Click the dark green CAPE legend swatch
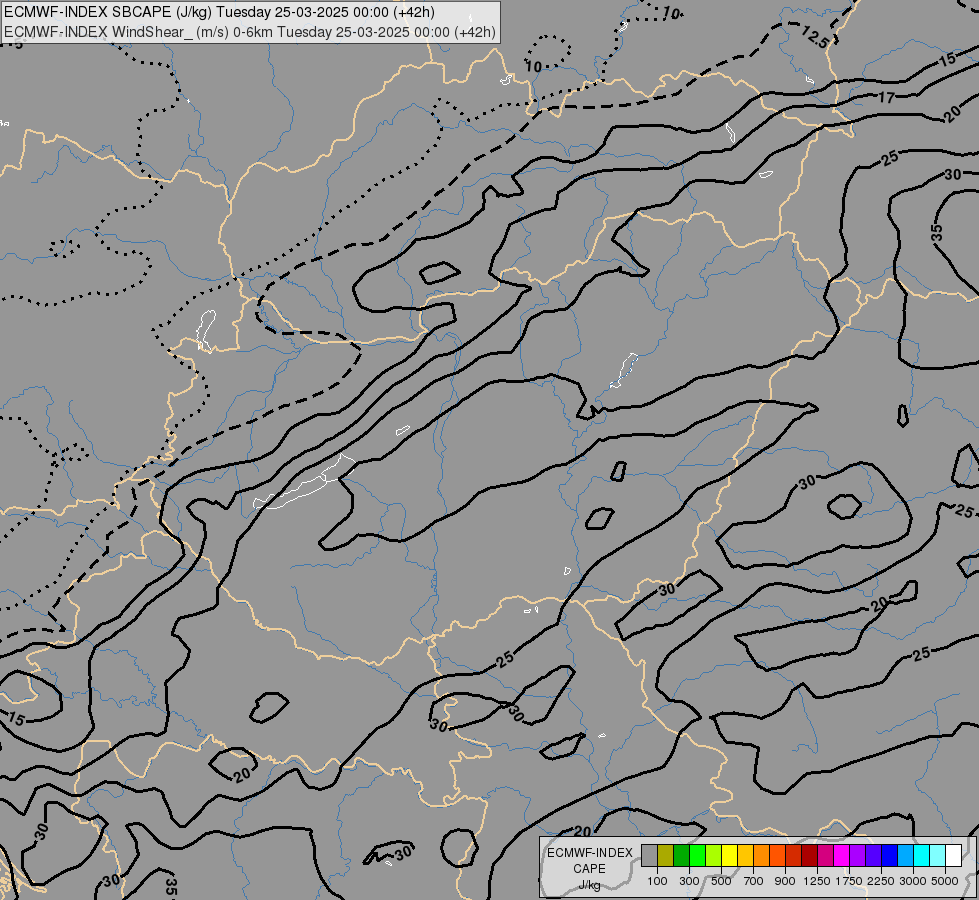Screen dimensions: 979x900 681,856
